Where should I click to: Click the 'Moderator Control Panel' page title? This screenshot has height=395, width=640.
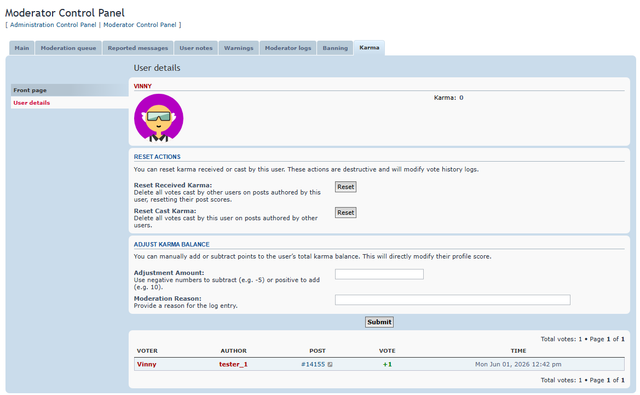click(x=65, y=13)
